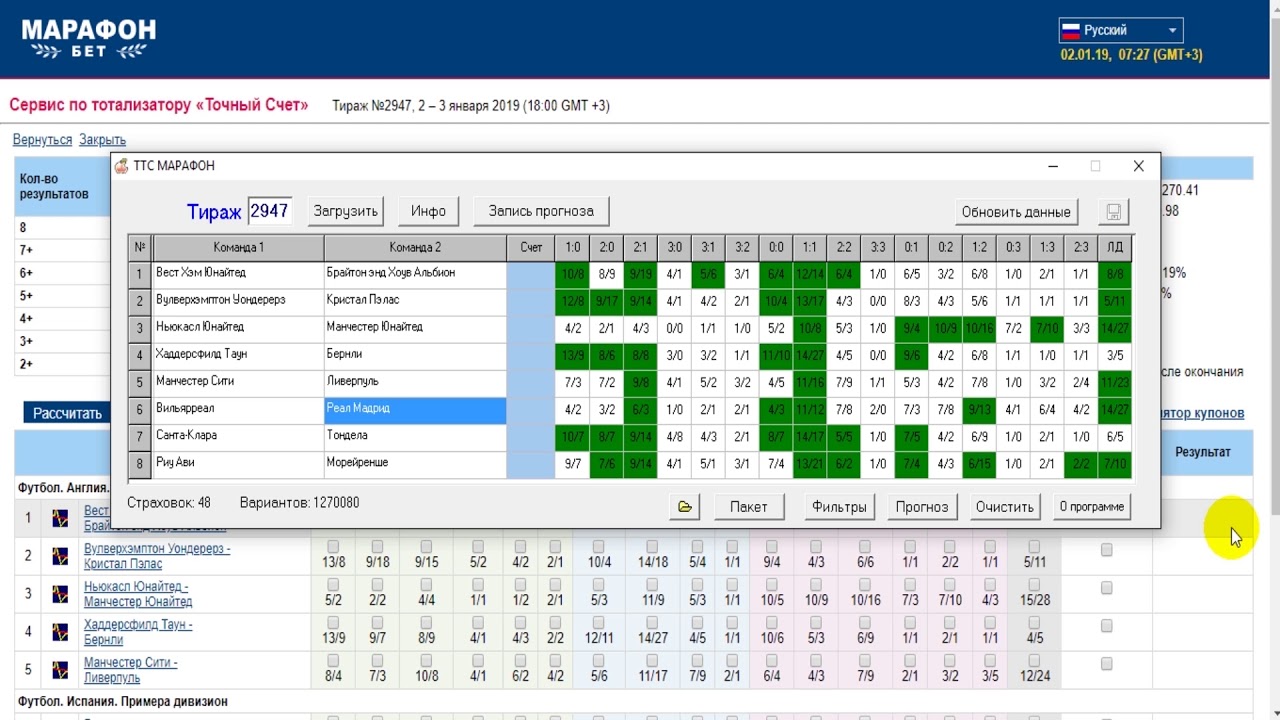Tick the checkbox above 9/18, Вулверхэмптон row

click(x=377, y=547)
